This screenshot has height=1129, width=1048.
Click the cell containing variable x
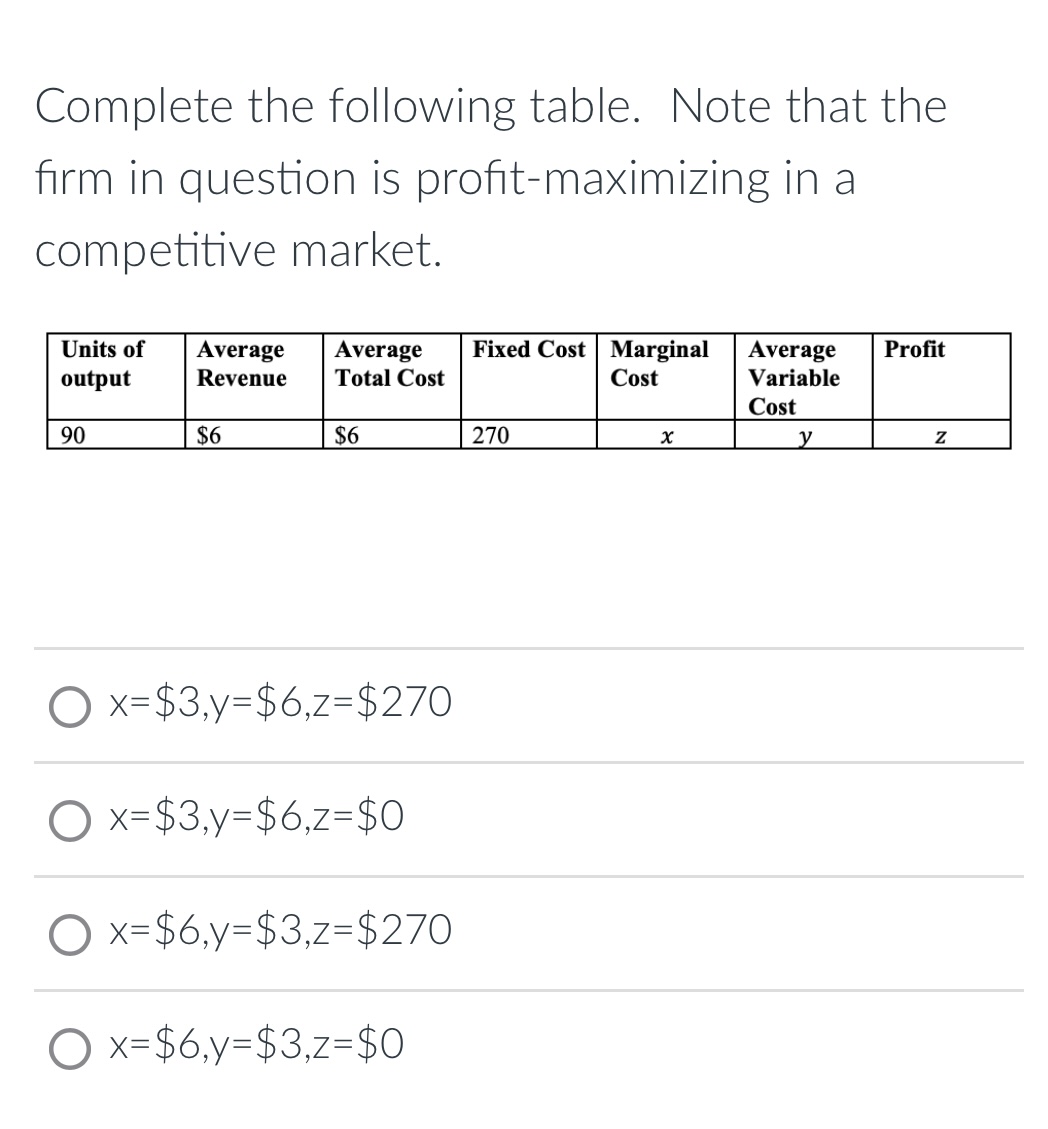(663, 436)
